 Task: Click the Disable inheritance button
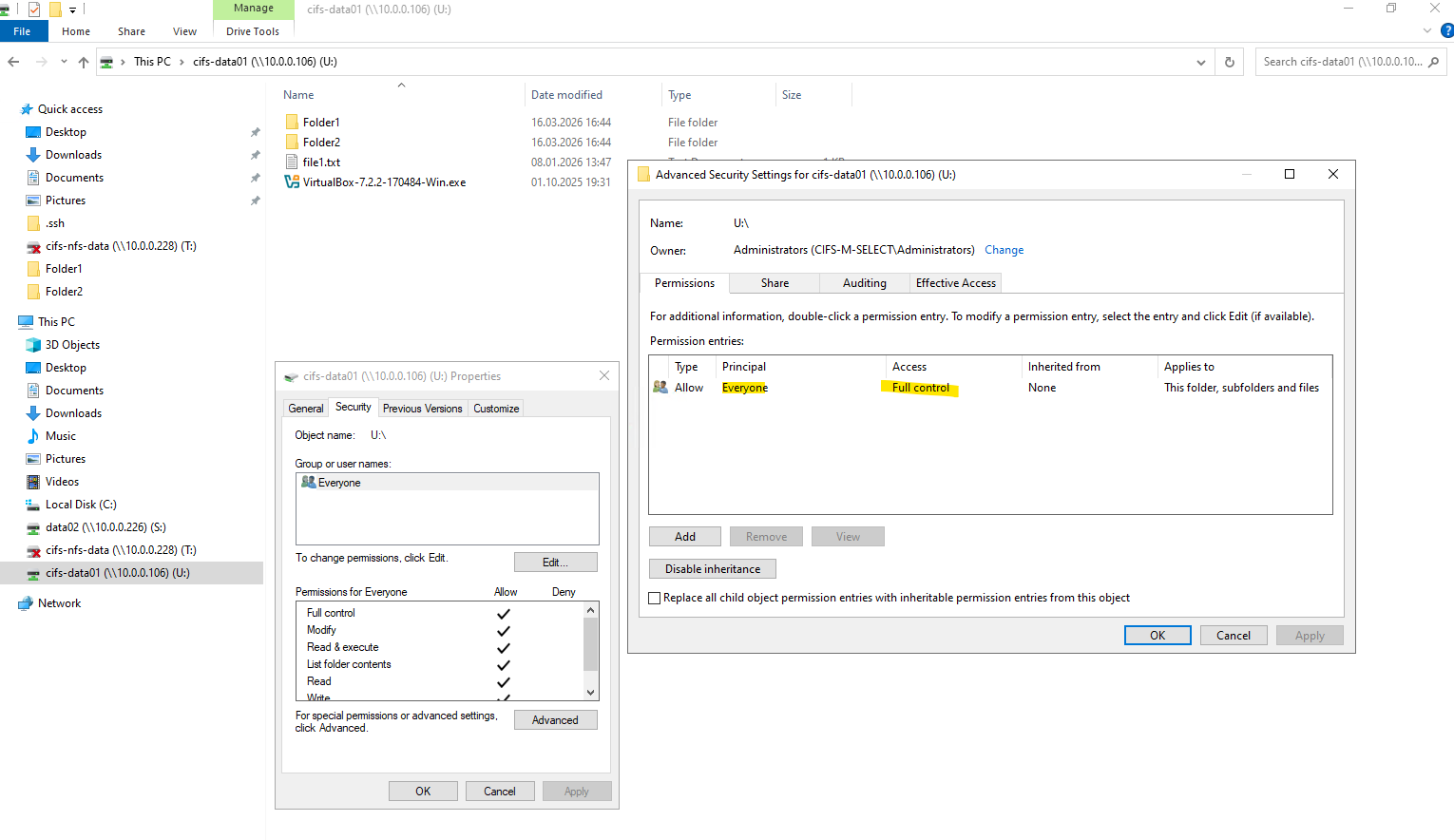712,569
